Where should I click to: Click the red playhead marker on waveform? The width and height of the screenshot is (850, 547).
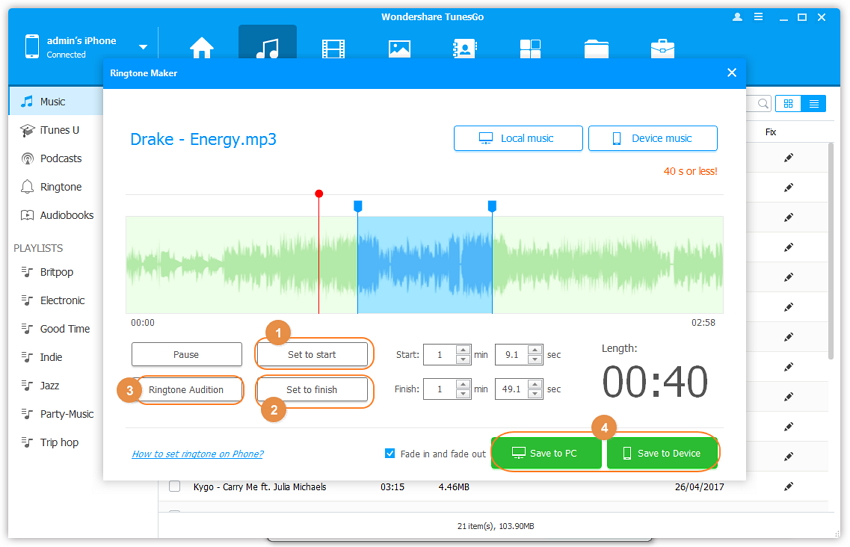tap(319, 193)
